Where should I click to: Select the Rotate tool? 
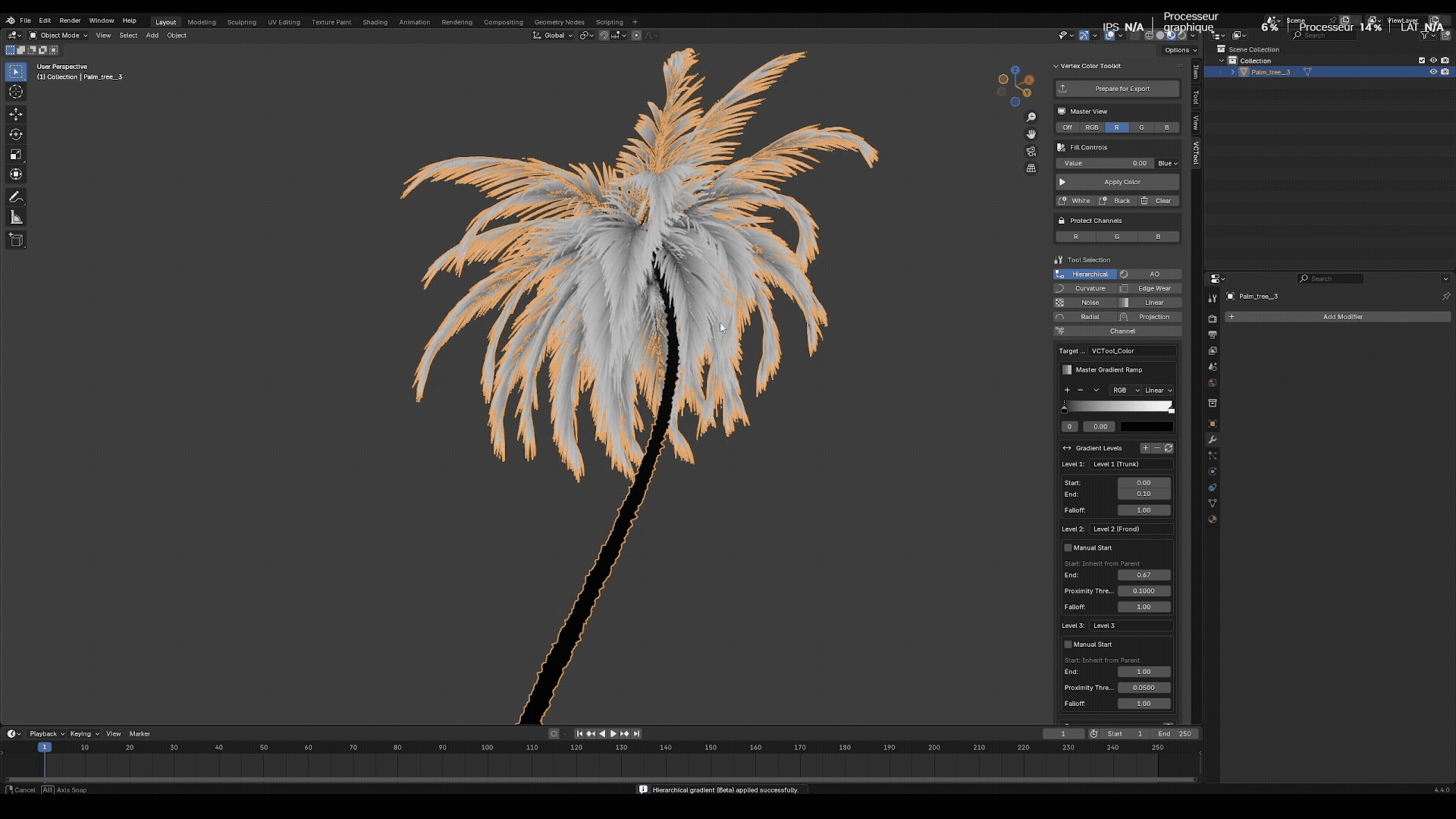pos(16,134)
